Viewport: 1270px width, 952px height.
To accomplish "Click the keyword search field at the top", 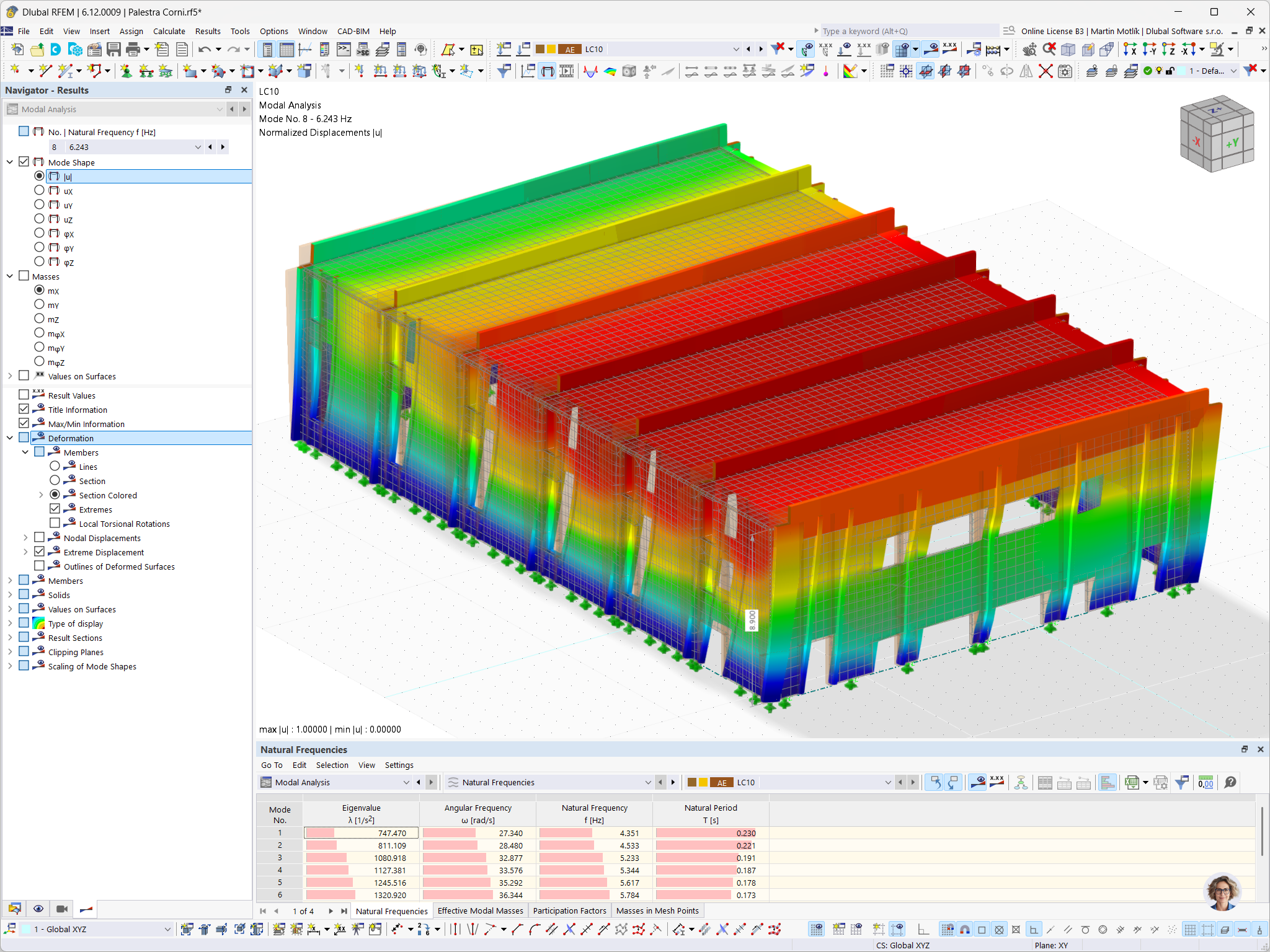I will click(x=905, y=30).
